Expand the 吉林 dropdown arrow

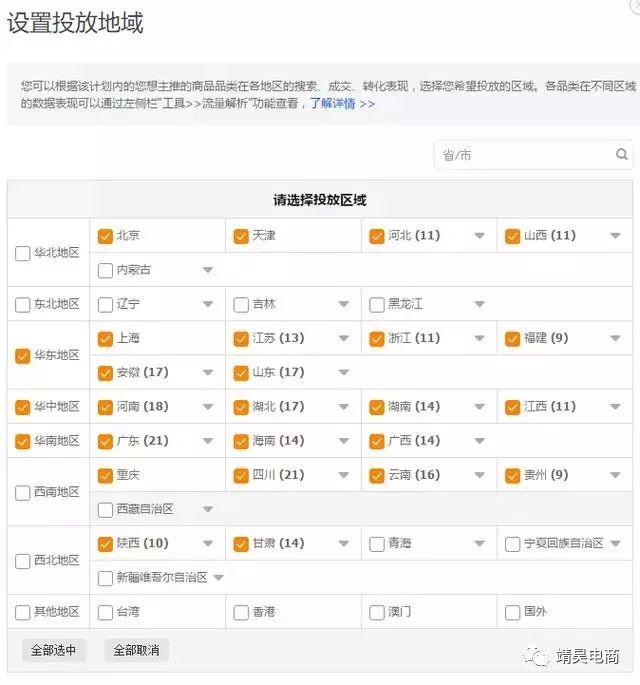344,304
